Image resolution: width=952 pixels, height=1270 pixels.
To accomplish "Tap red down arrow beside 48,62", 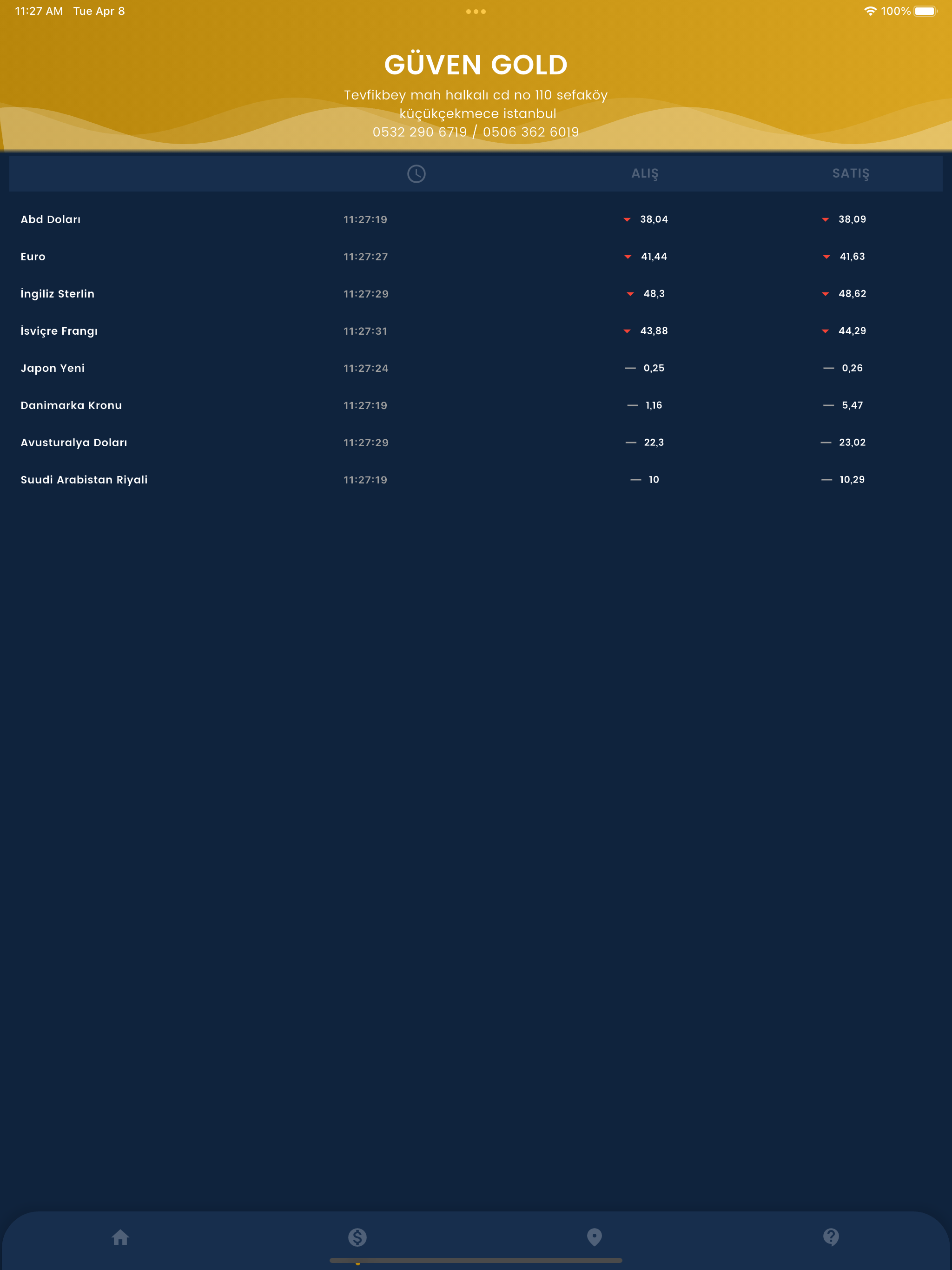I will [825, 295].
